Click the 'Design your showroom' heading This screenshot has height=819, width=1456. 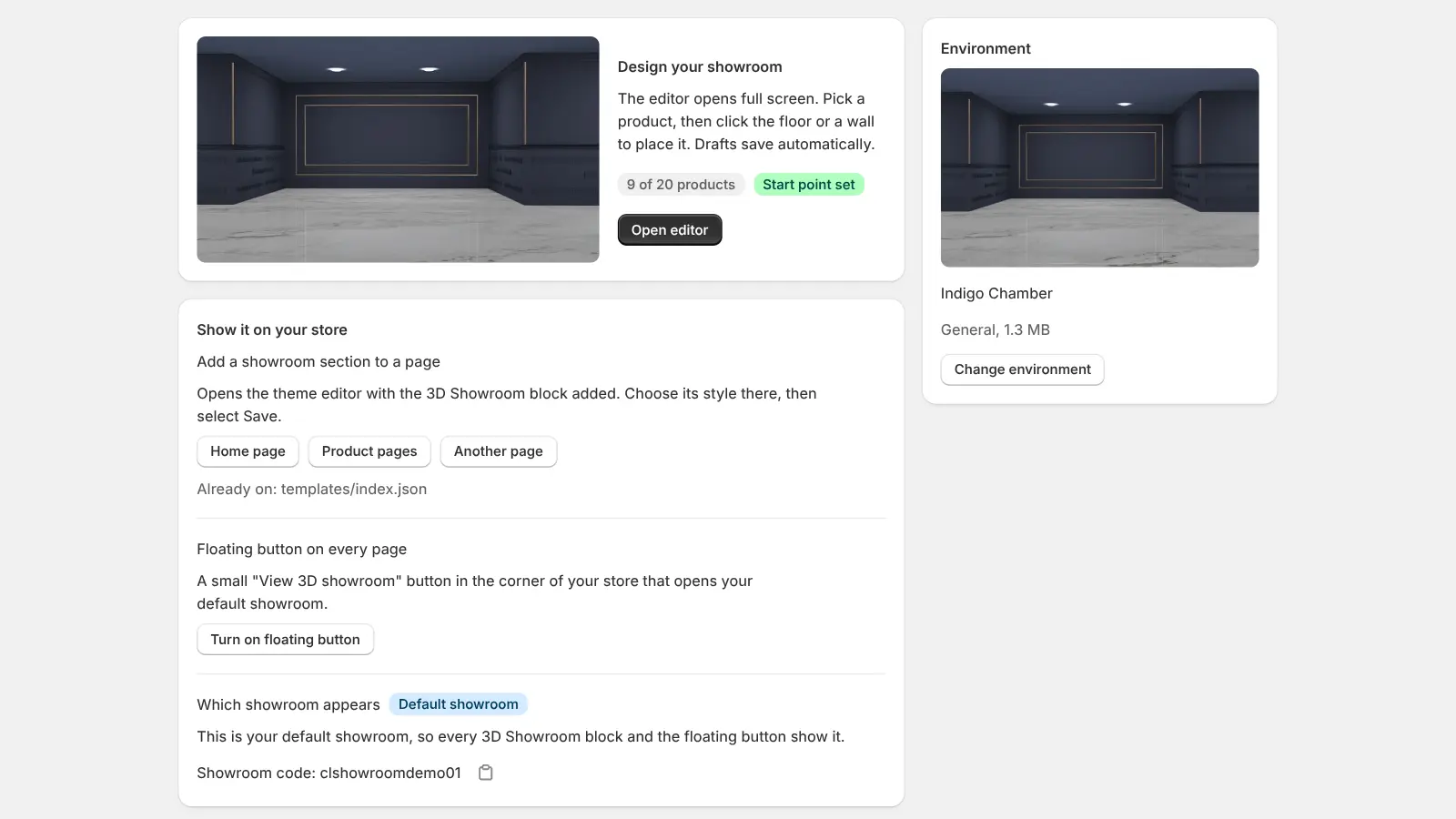coord(700,66)
